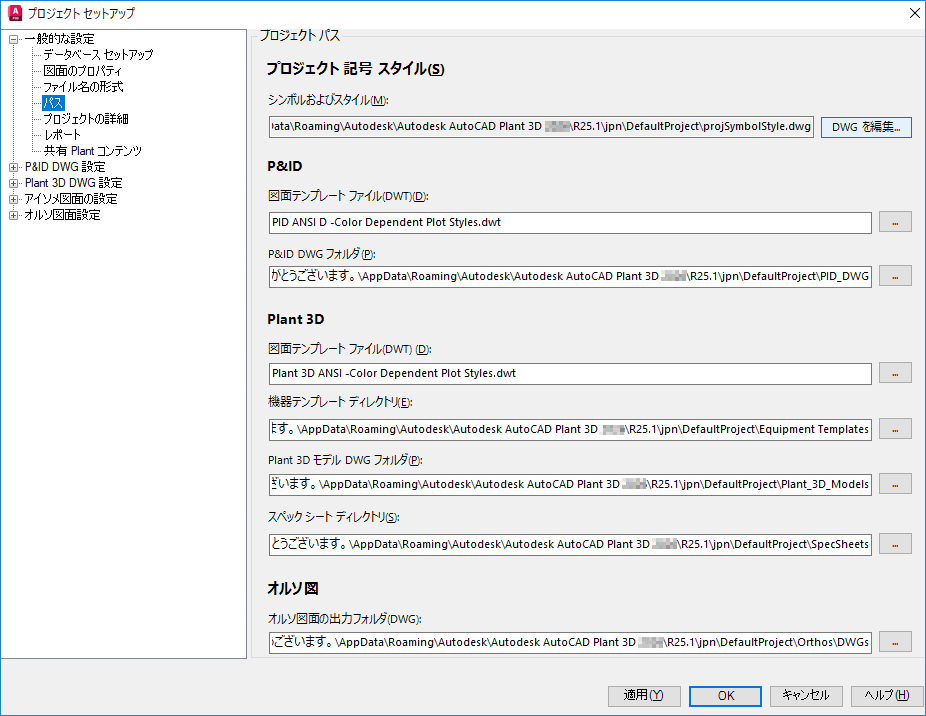Browse for ortho drawing output folder
The image size is (926, 716).
click(895, 642)
